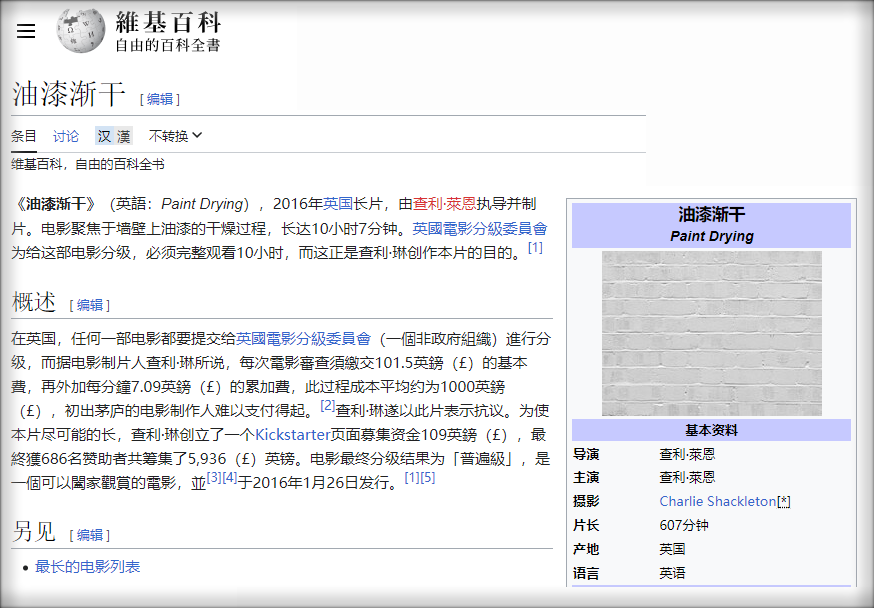Open the hamburger main menu
Viewport: 874px width, 608px height.
[x=26, y=31]
